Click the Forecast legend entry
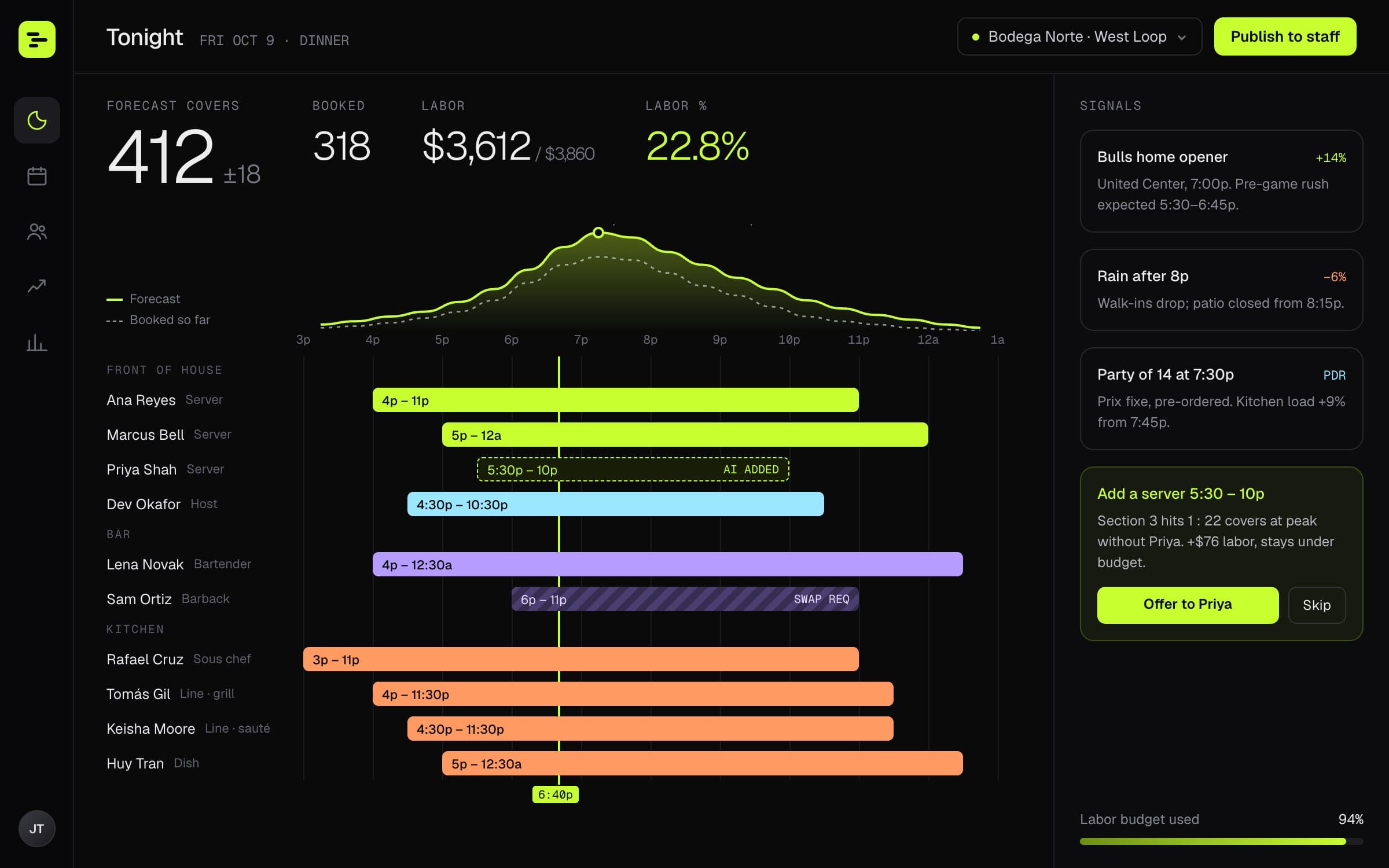The width and height of the screenshot is (1389, 868). [144, 299]
